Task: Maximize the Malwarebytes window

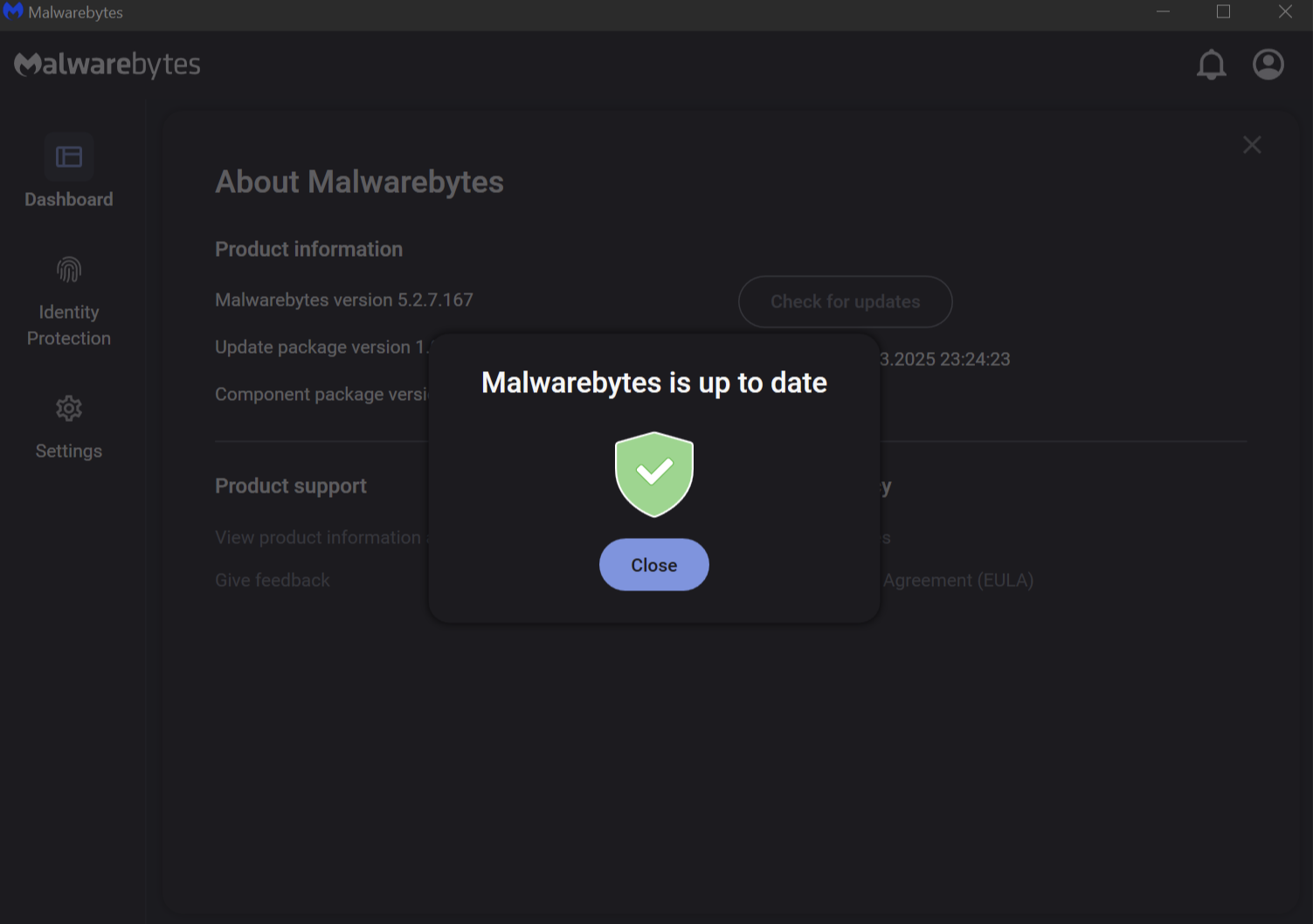Action: [1223, 12]
